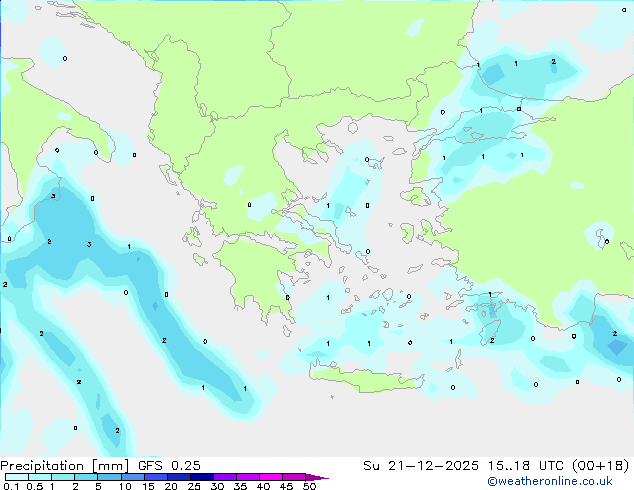
Task: Click the "GFS 0.25" model label
Action: click(169, 466)
